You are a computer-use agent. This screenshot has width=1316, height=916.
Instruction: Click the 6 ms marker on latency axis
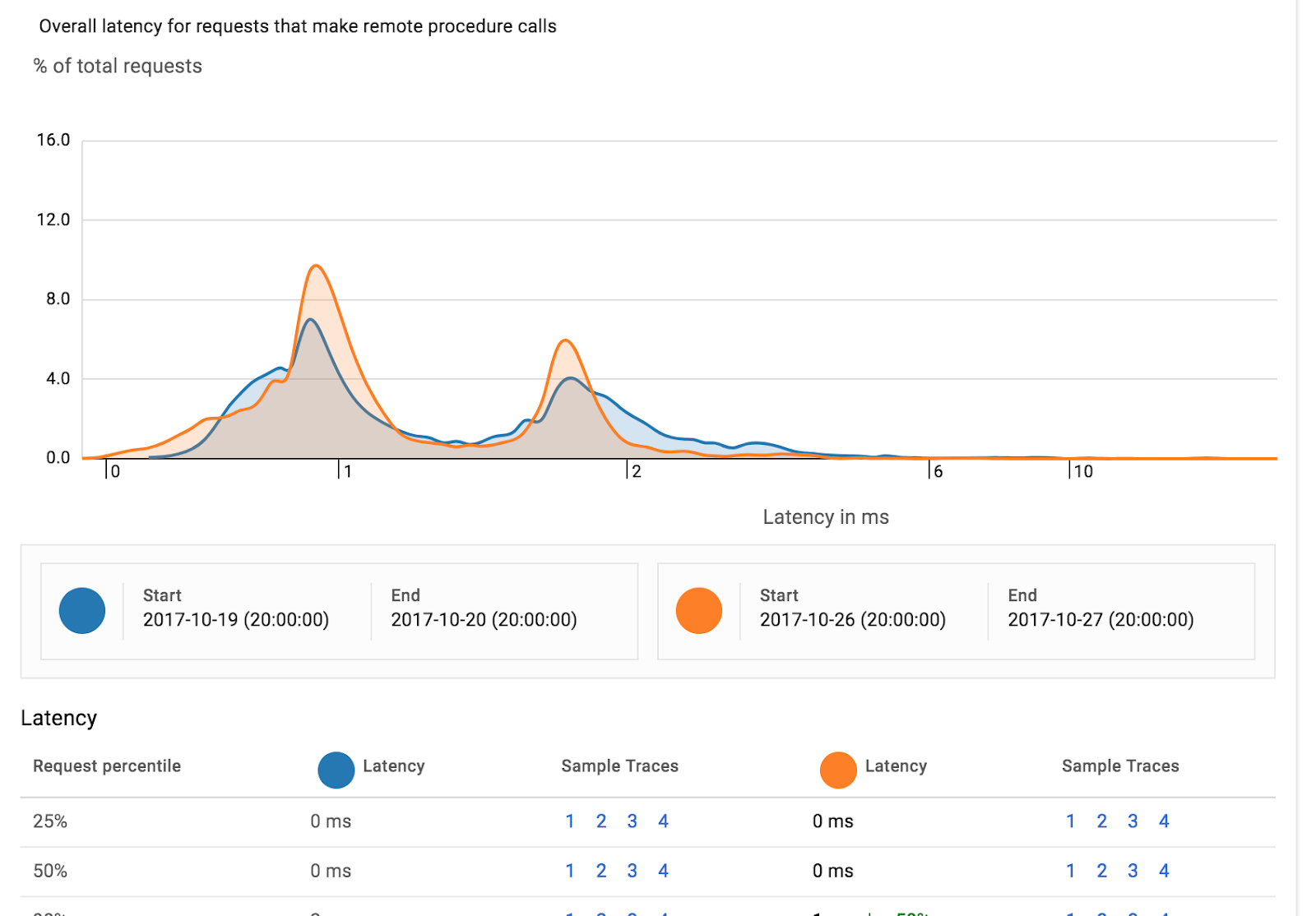(x=937, y=471)
